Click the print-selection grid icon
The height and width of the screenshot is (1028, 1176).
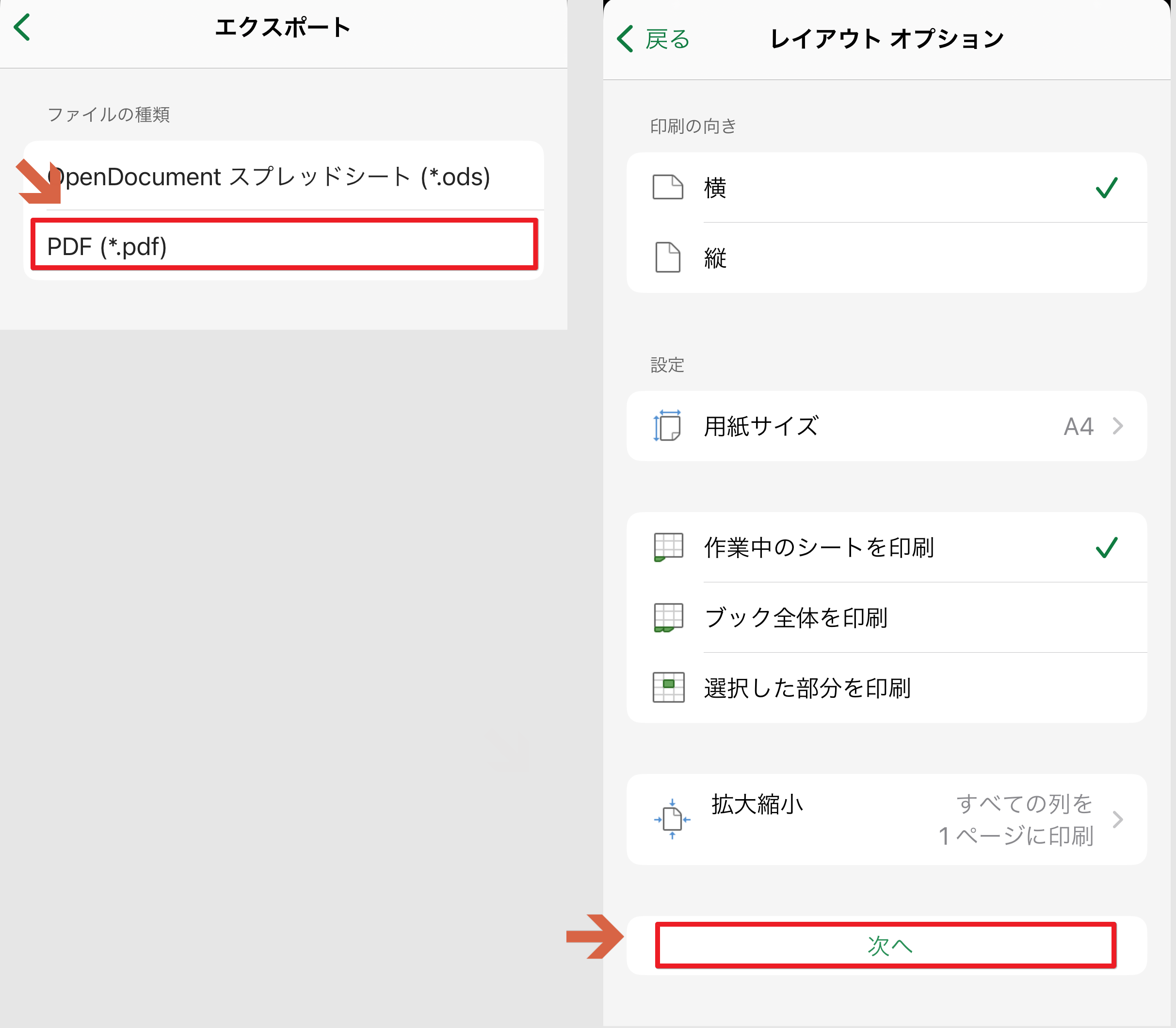tap(668, 687)
